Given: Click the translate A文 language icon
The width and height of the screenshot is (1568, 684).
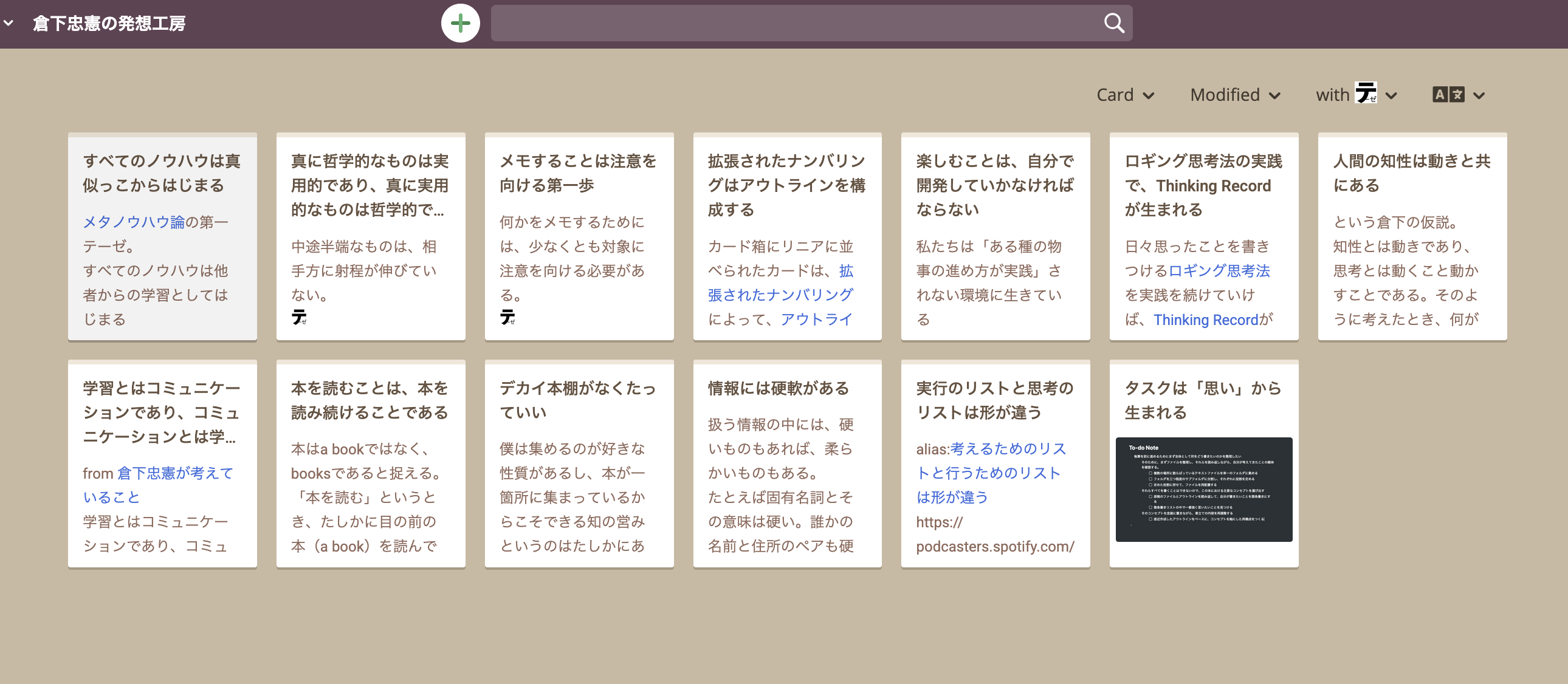Looking at the screenshot, I should [x=1448, y=95].
